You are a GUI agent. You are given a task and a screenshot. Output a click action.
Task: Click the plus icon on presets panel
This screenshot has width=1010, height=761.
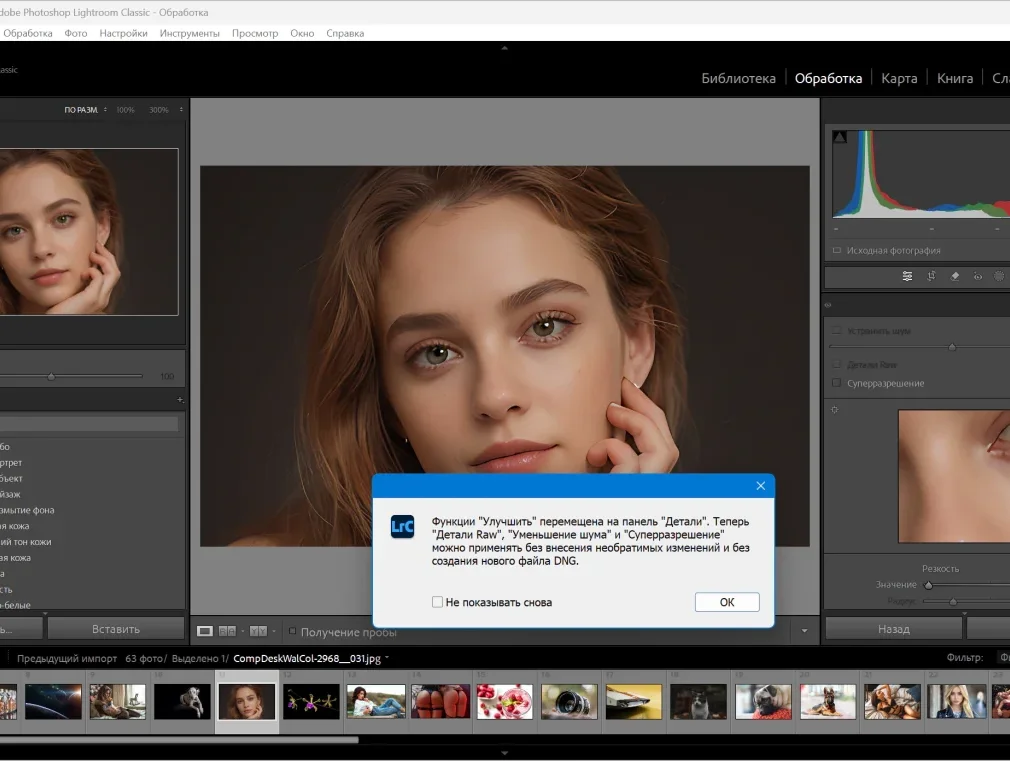[x=180, y=400]
